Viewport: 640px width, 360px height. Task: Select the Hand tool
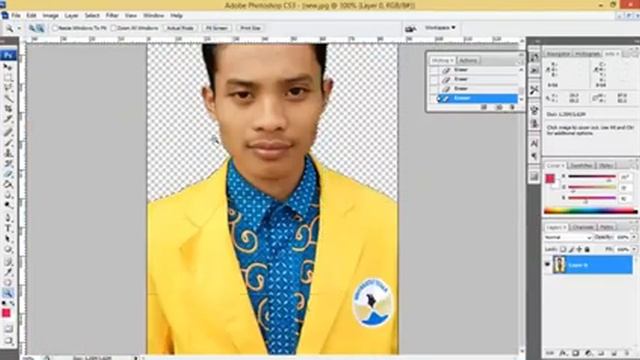tap(7, 282)
